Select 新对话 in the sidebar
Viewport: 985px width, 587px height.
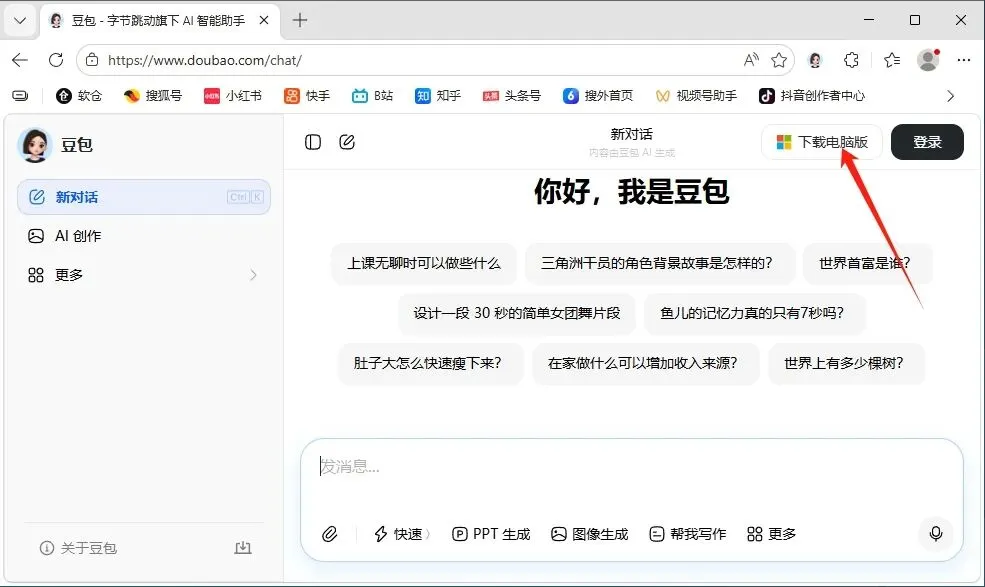click(144, 197)
